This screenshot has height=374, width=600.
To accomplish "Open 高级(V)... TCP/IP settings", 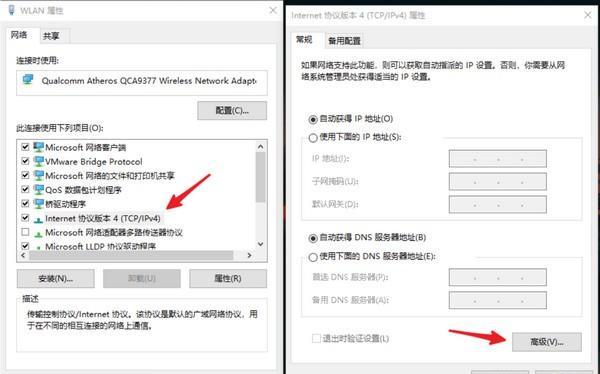I will [546, 342].
